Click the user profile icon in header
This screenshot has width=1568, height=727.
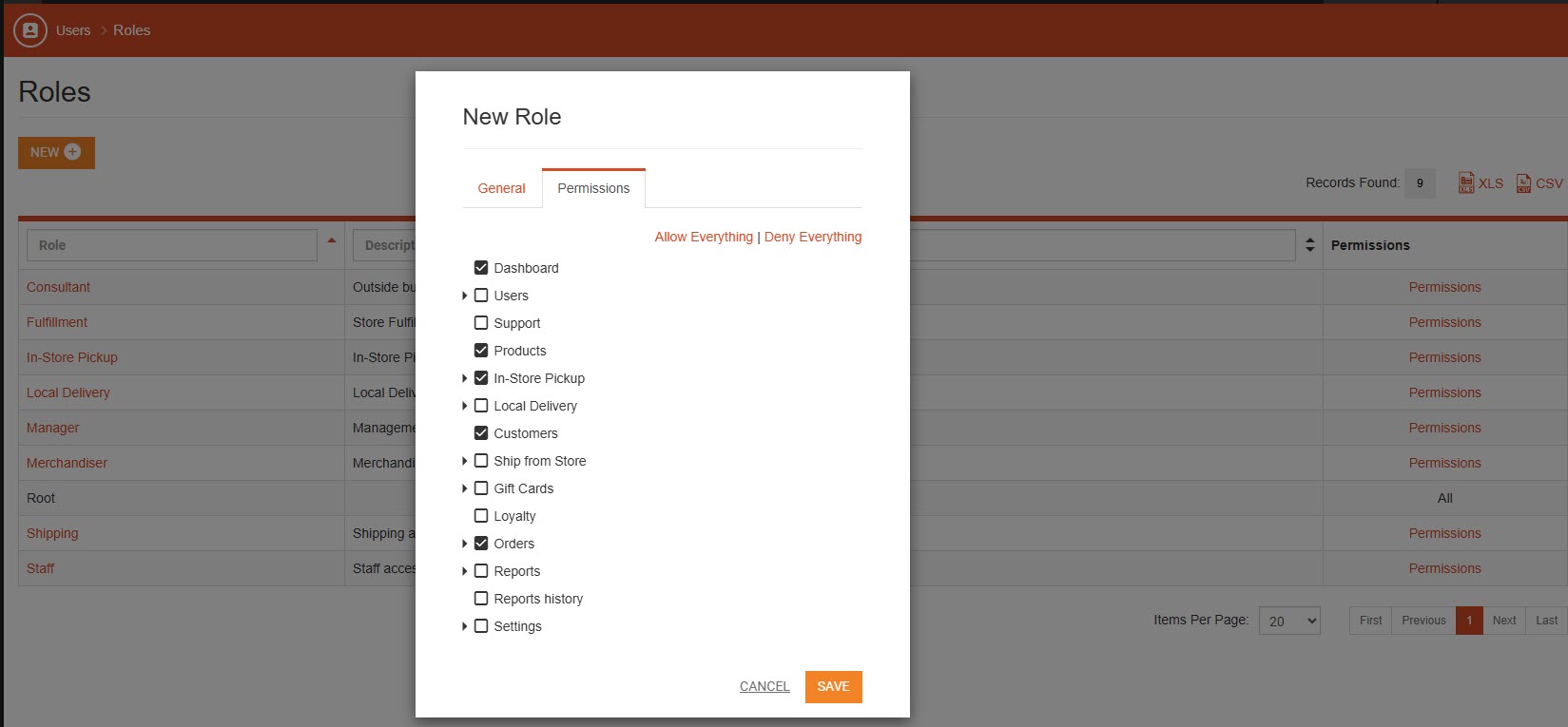coord(30,30)
